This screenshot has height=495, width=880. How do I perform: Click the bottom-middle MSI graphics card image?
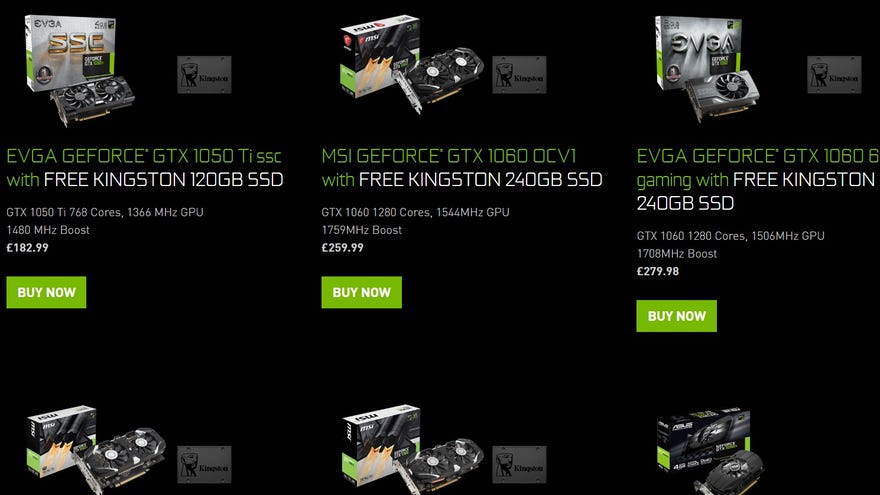pos(411,450)
